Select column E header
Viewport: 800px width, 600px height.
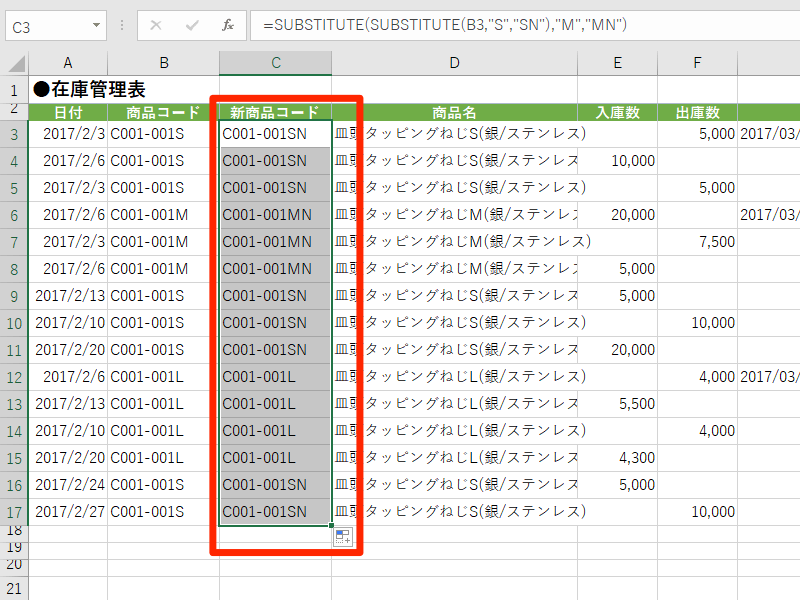[617, 63]
